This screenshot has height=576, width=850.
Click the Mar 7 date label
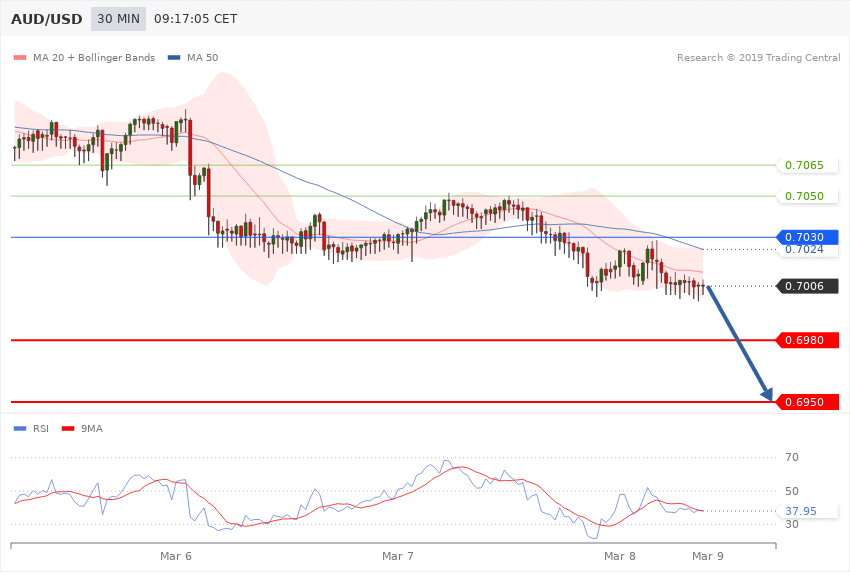click(397, 556)
